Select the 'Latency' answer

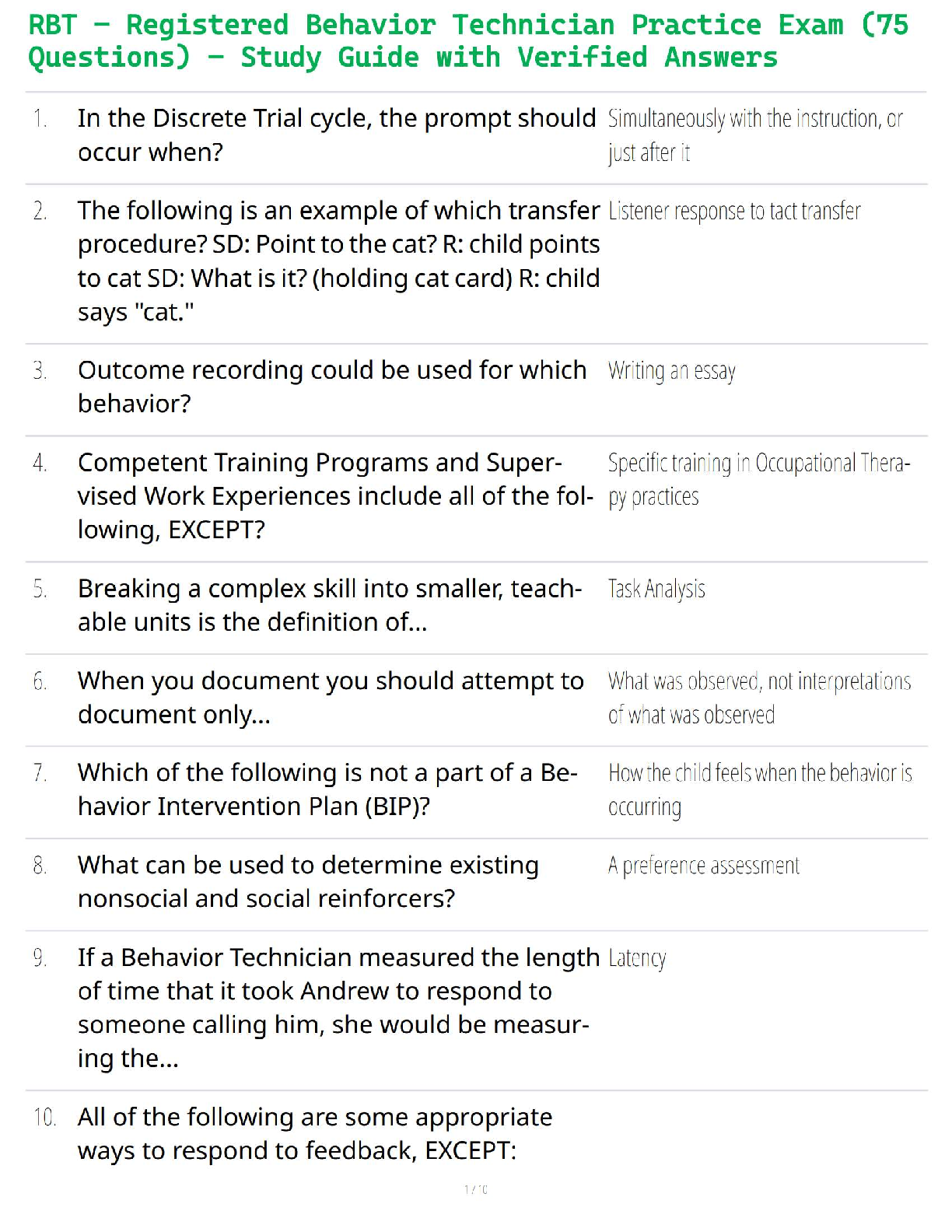click(x=637, y=958)
